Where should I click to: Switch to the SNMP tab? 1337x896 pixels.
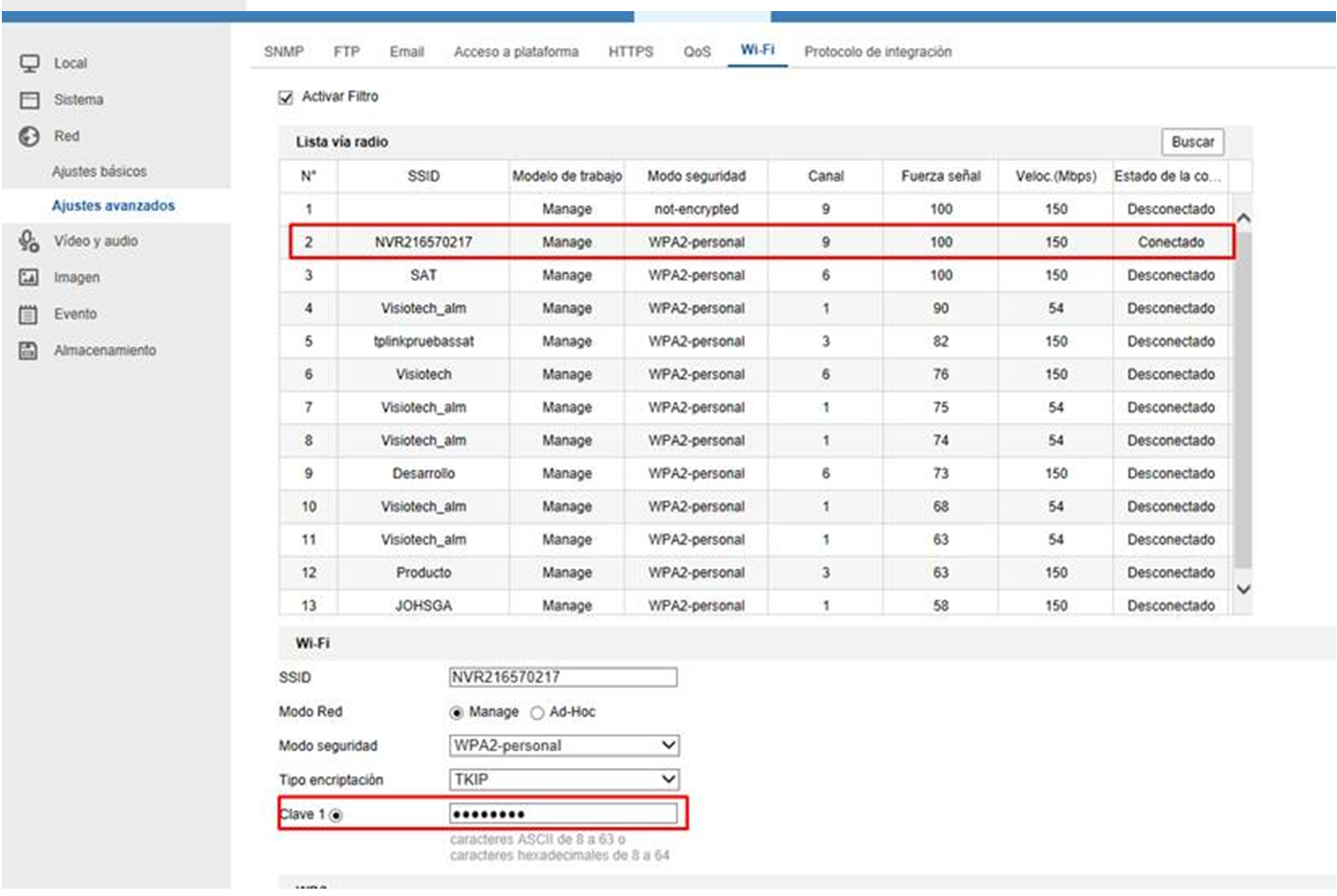[x=284, y=52]
